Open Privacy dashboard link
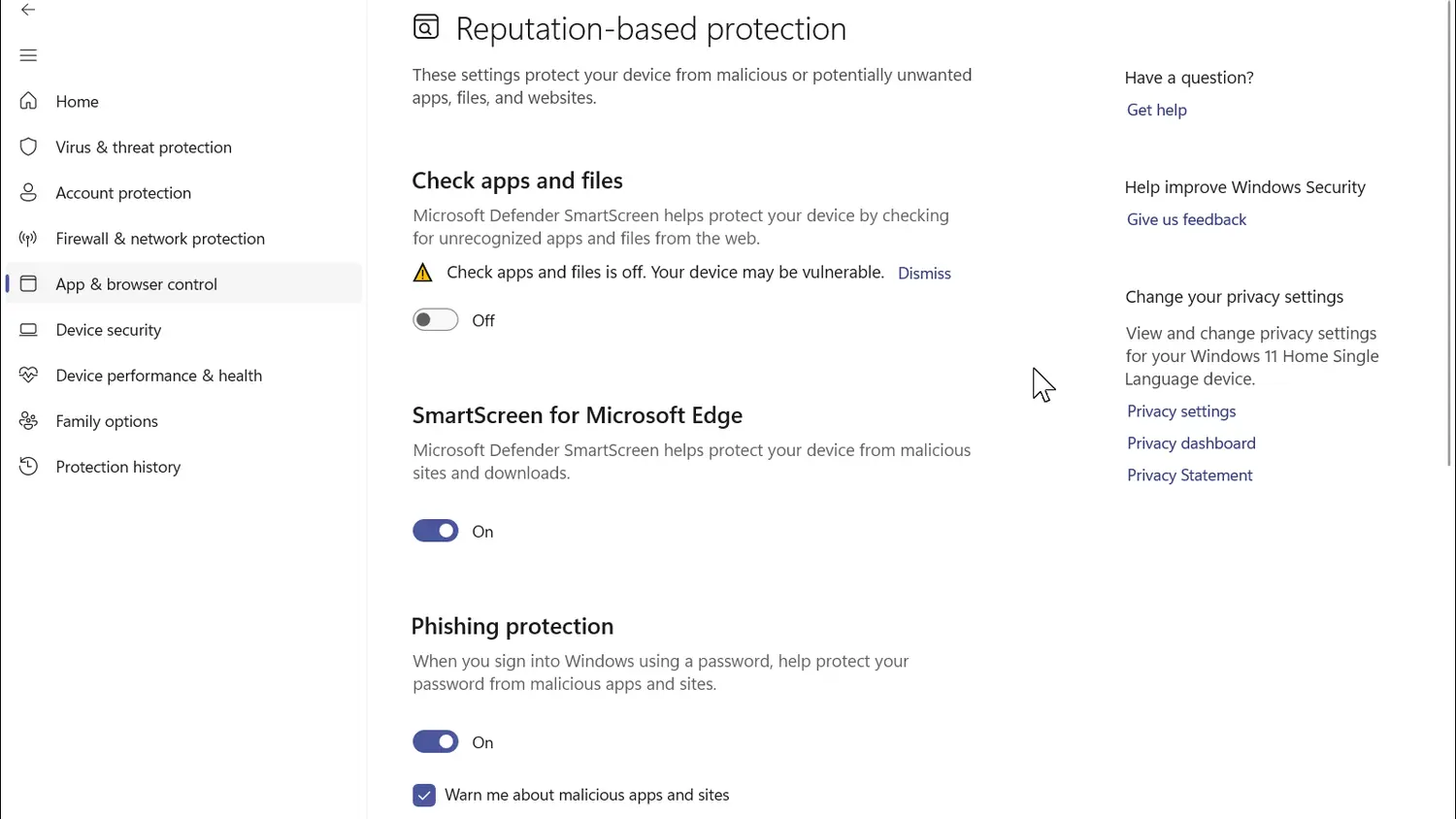The image size is (1456, 819). pyautogui.click(x=1191, y=443)
